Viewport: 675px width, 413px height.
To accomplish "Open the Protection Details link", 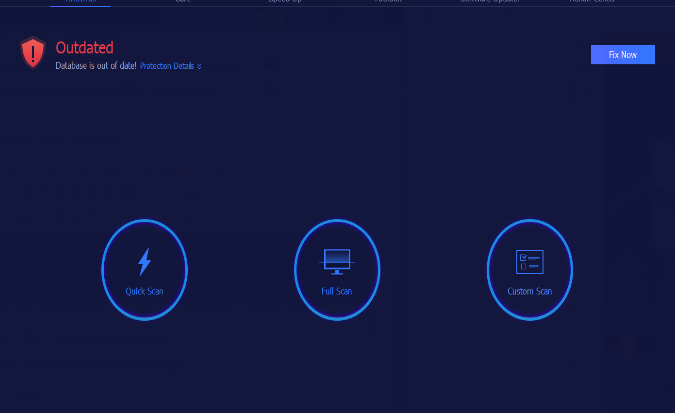I will coord(165,66).
